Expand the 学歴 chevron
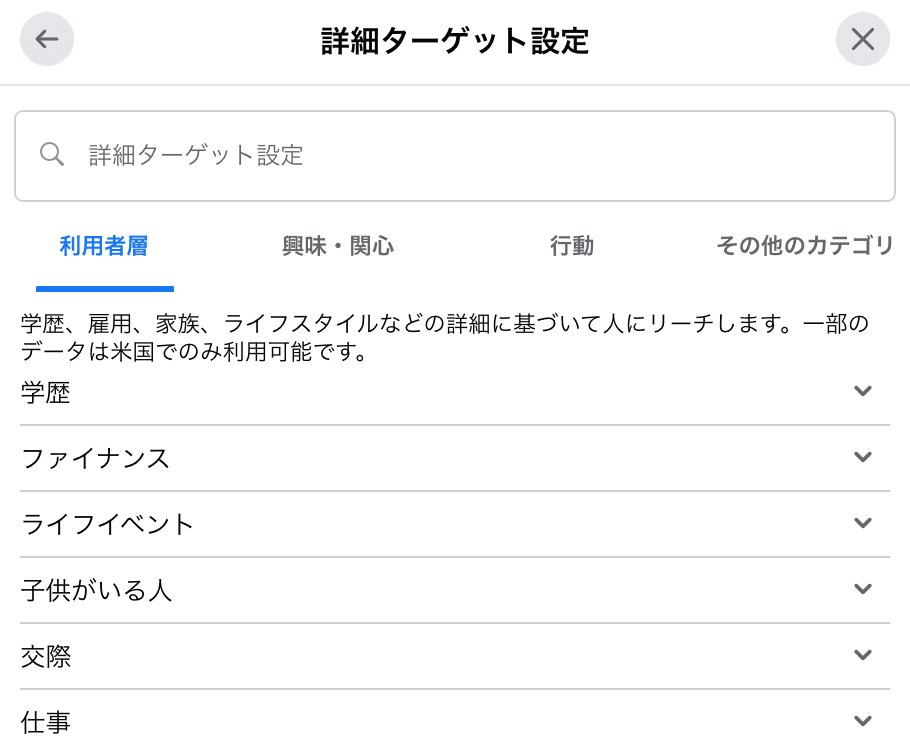This screenshot has height=750, width=910. pos(863,391)
